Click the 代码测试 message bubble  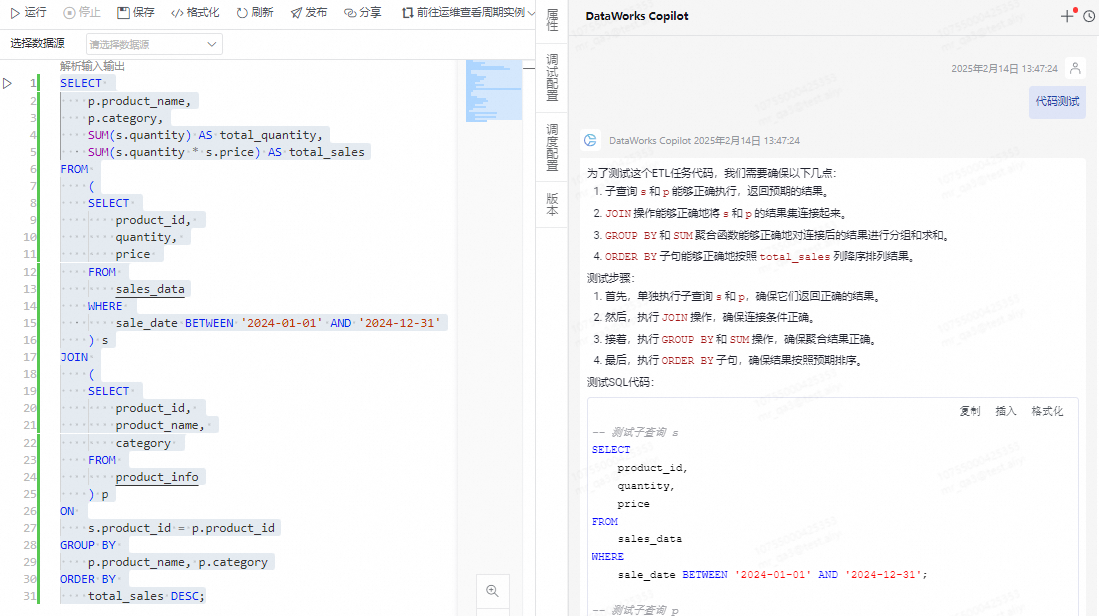(1057, 102)
